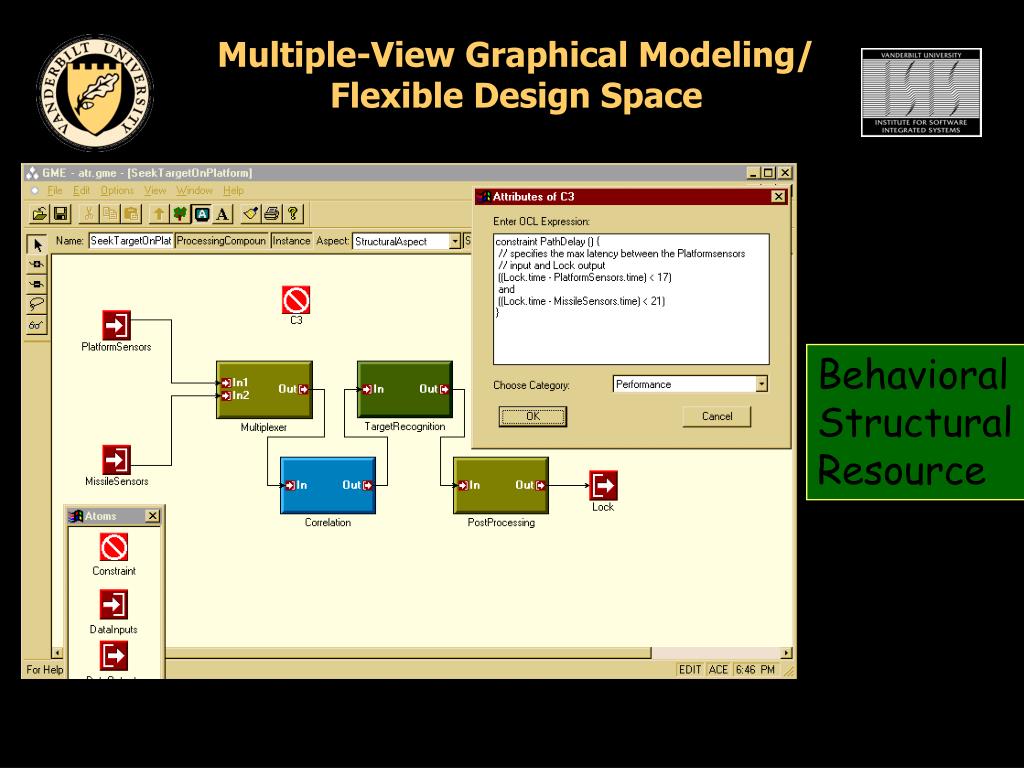Expand the Aspect StructuralAspect dropdown
The width and height of the screenshot is (1024, 768).
click(455, 241)
